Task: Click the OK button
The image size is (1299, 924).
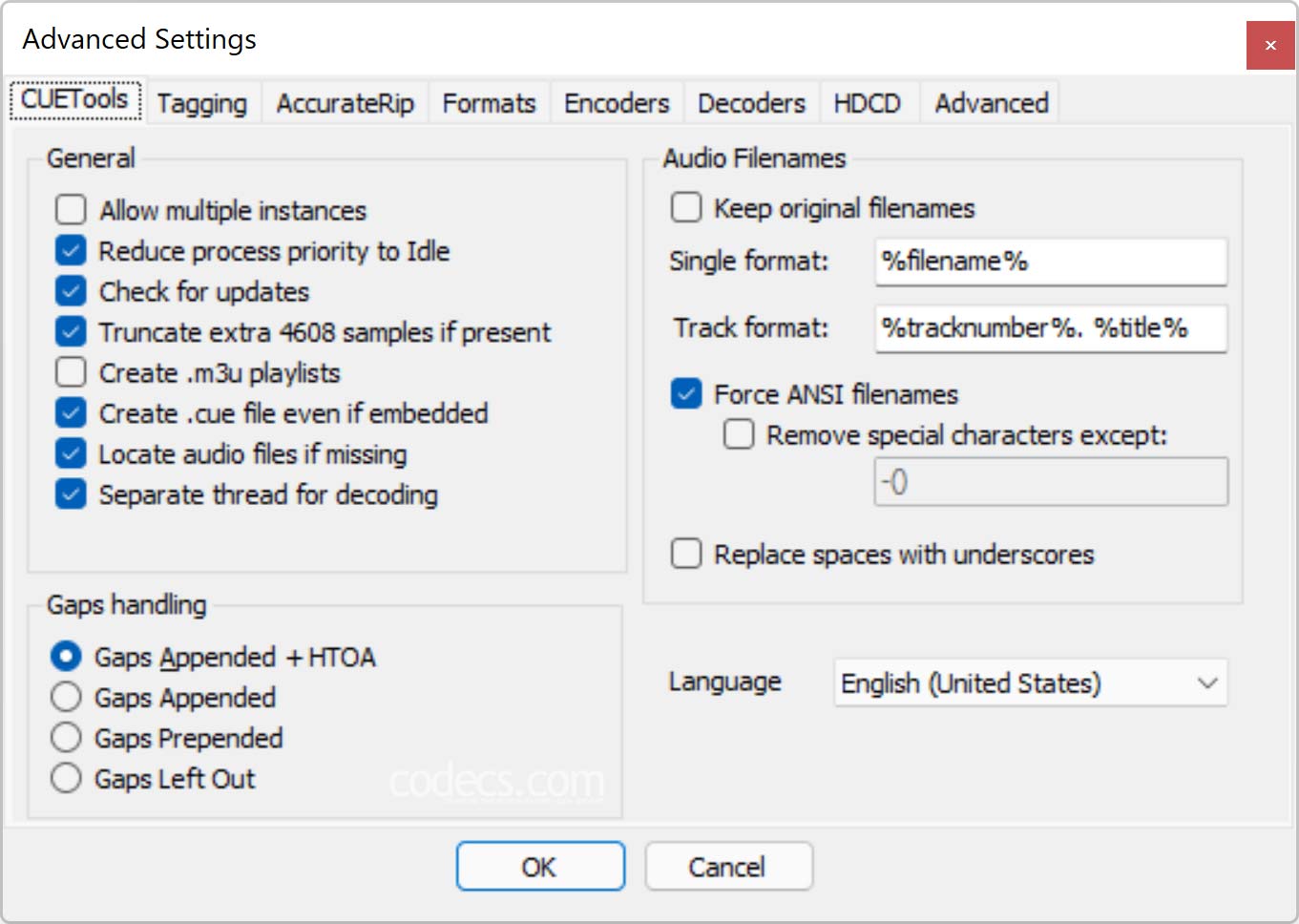Action: (540, 867)
